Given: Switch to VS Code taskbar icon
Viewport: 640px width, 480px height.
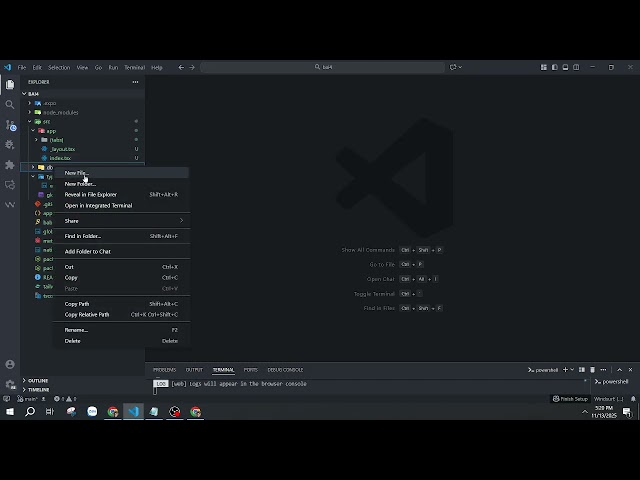Looking at the screenshot, I should click(x=133, y=411).
